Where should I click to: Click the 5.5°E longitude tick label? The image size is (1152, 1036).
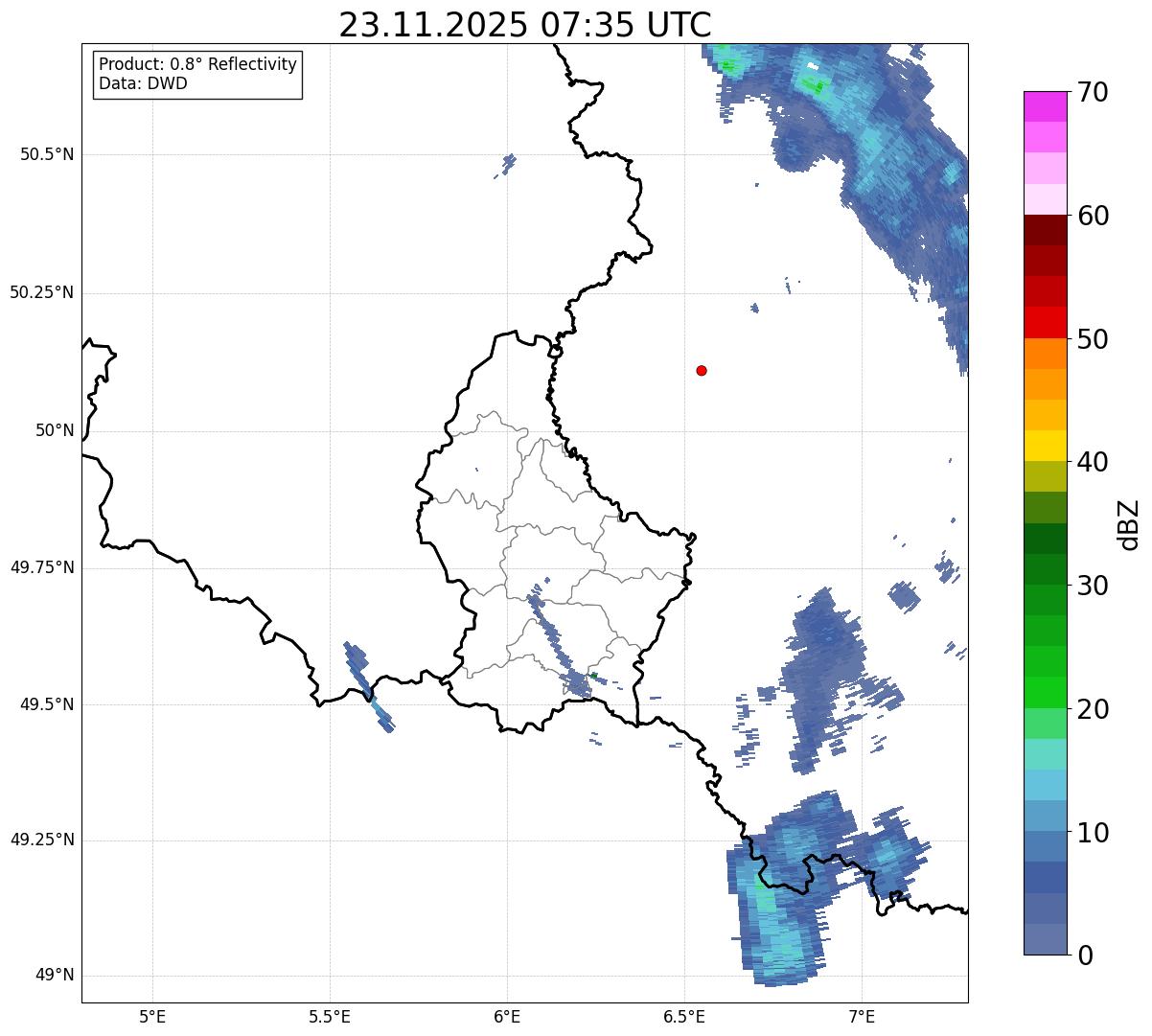[x=330, y=1016]
